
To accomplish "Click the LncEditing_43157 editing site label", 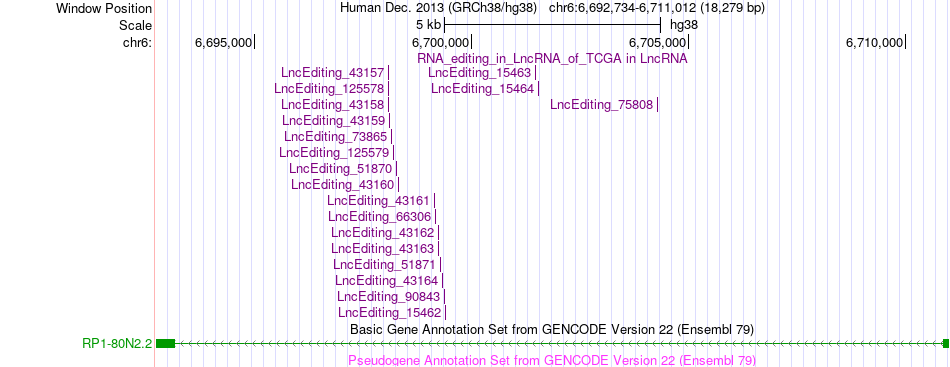I will [333, 73].
